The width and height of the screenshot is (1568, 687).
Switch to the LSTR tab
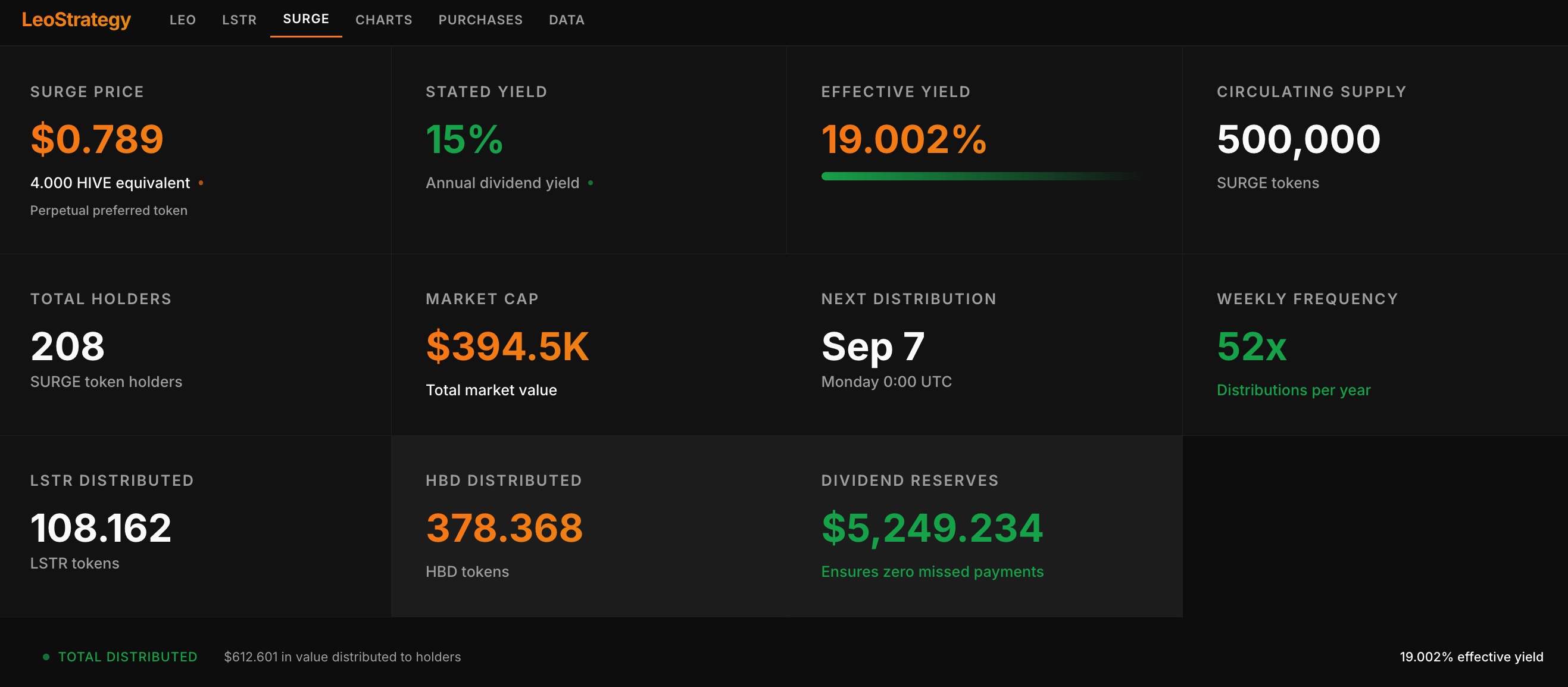coord(239,20)
